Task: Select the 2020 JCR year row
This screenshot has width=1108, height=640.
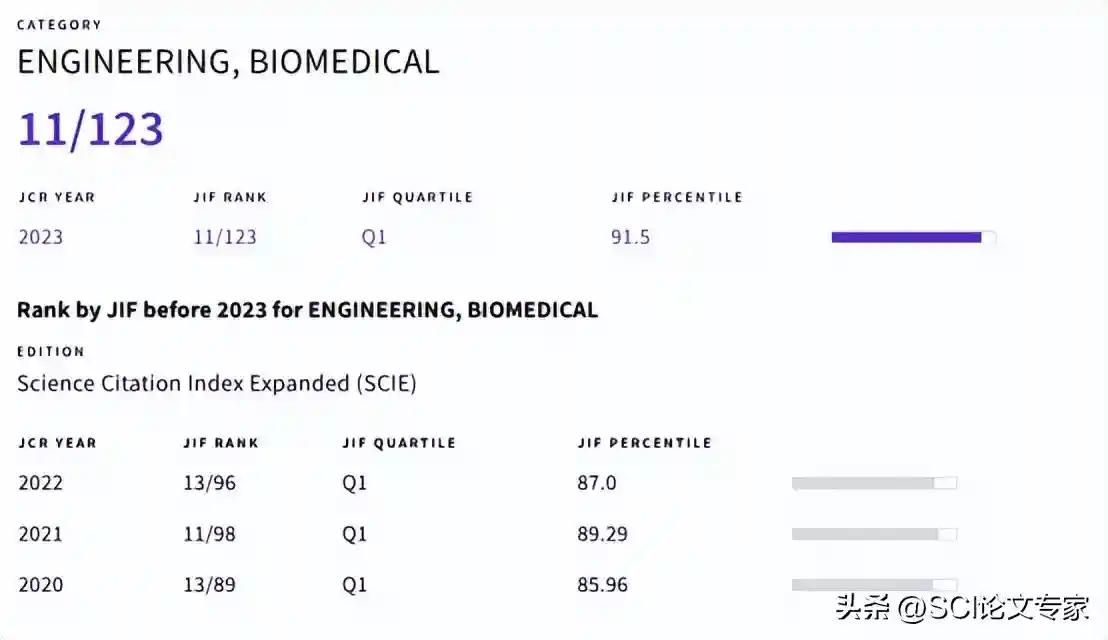Action: click(41, 584)
